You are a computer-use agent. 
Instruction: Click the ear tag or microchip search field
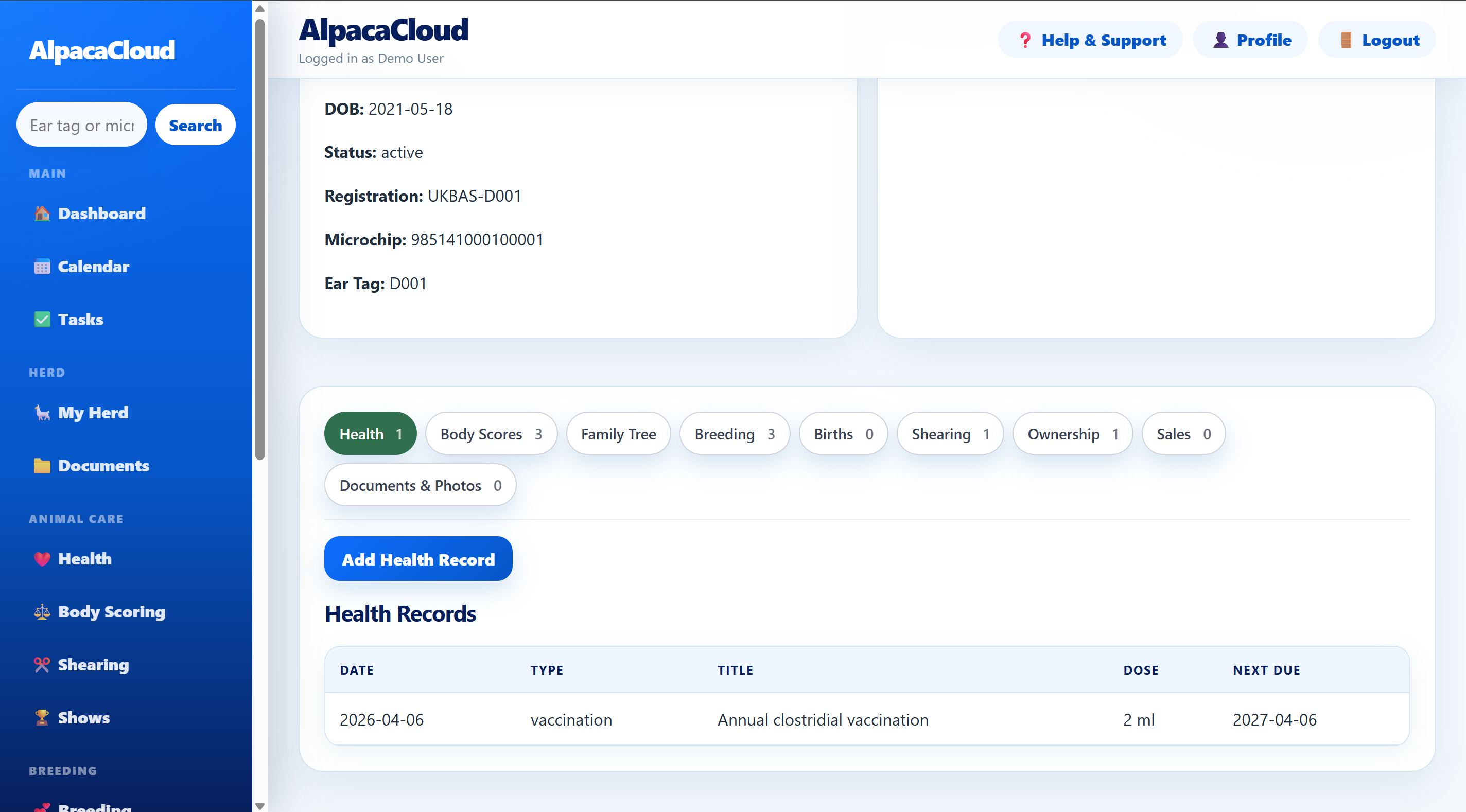coord(82,125)
